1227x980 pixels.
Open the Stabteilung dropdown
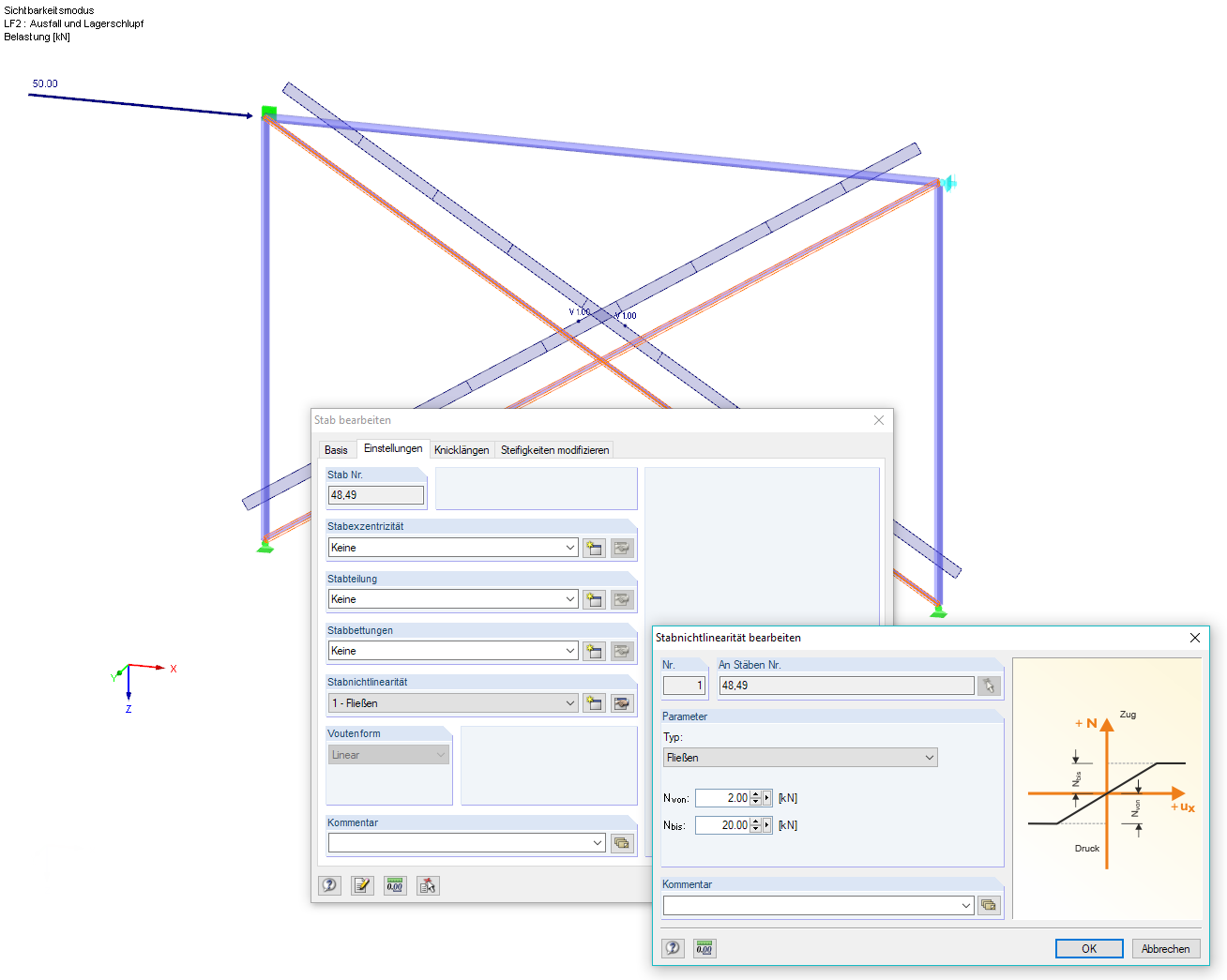click(x=570, y=598)
